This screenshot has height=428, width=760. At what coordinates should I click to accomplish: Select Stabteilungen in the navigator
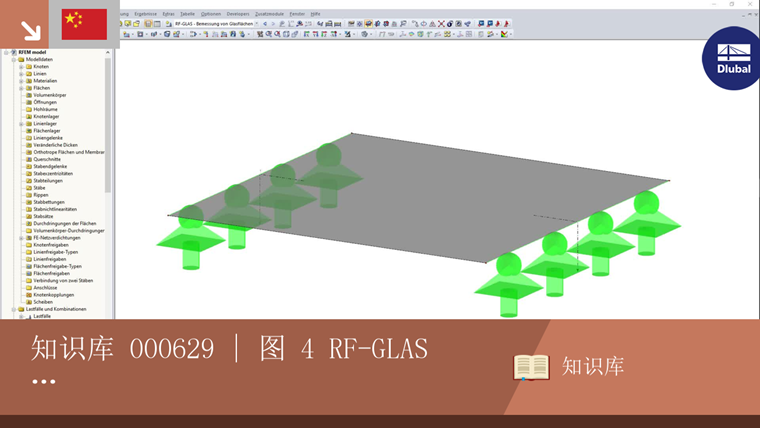click(x=48, y=180)
